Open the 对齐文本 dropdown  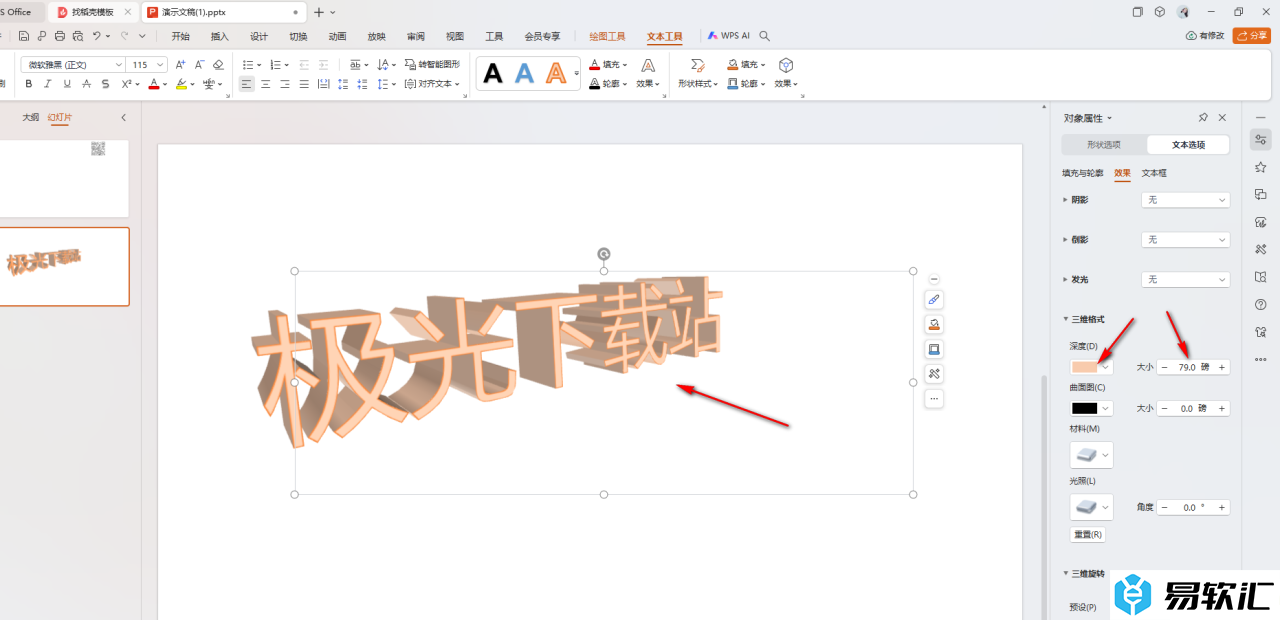tap(433, 84)
